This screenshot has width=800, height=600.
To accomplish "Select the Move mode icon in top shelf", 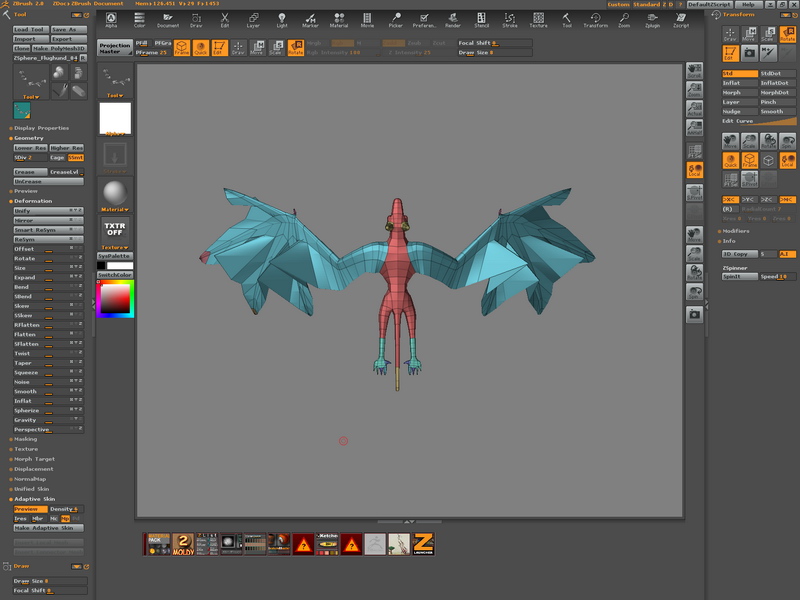I will [x=257, y=48].
